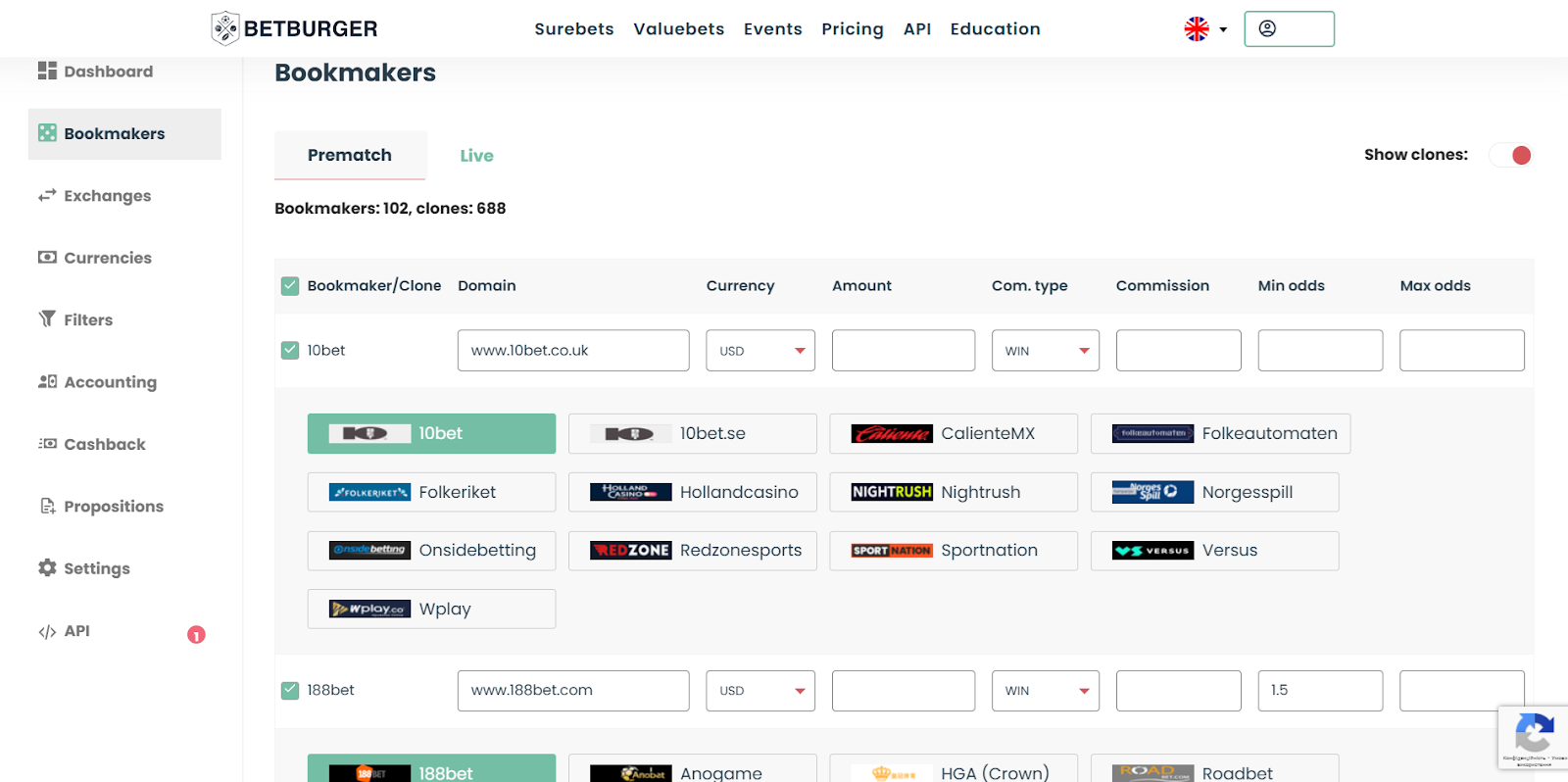Click the Cashback icon in sidebar

click(47, 443)
